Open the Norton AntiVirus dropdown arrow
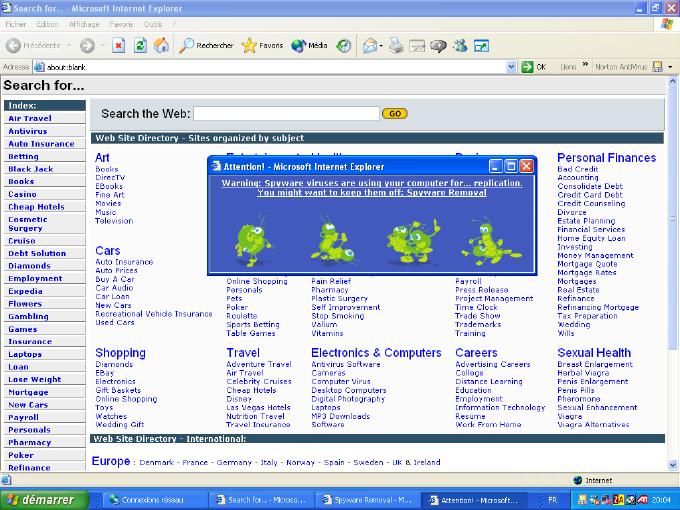Image resolution: width=680 pixels, height=510 pixels. [670, 67]
